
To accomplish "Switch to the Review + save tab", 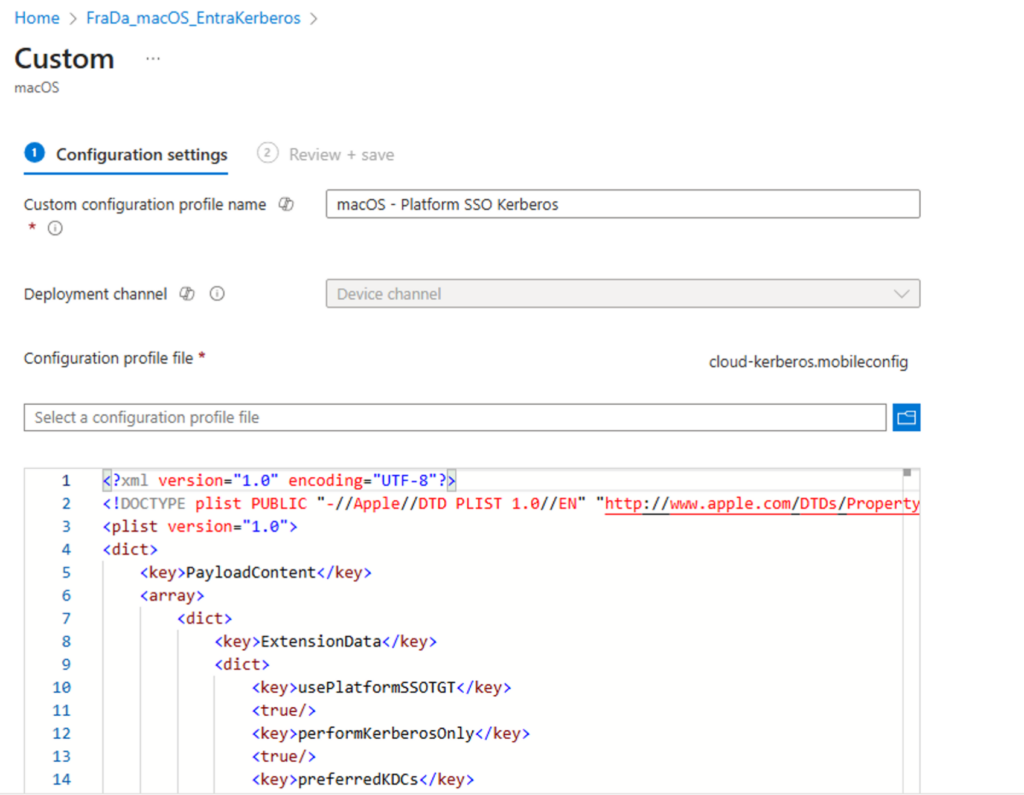I will (x=341, y=155).
